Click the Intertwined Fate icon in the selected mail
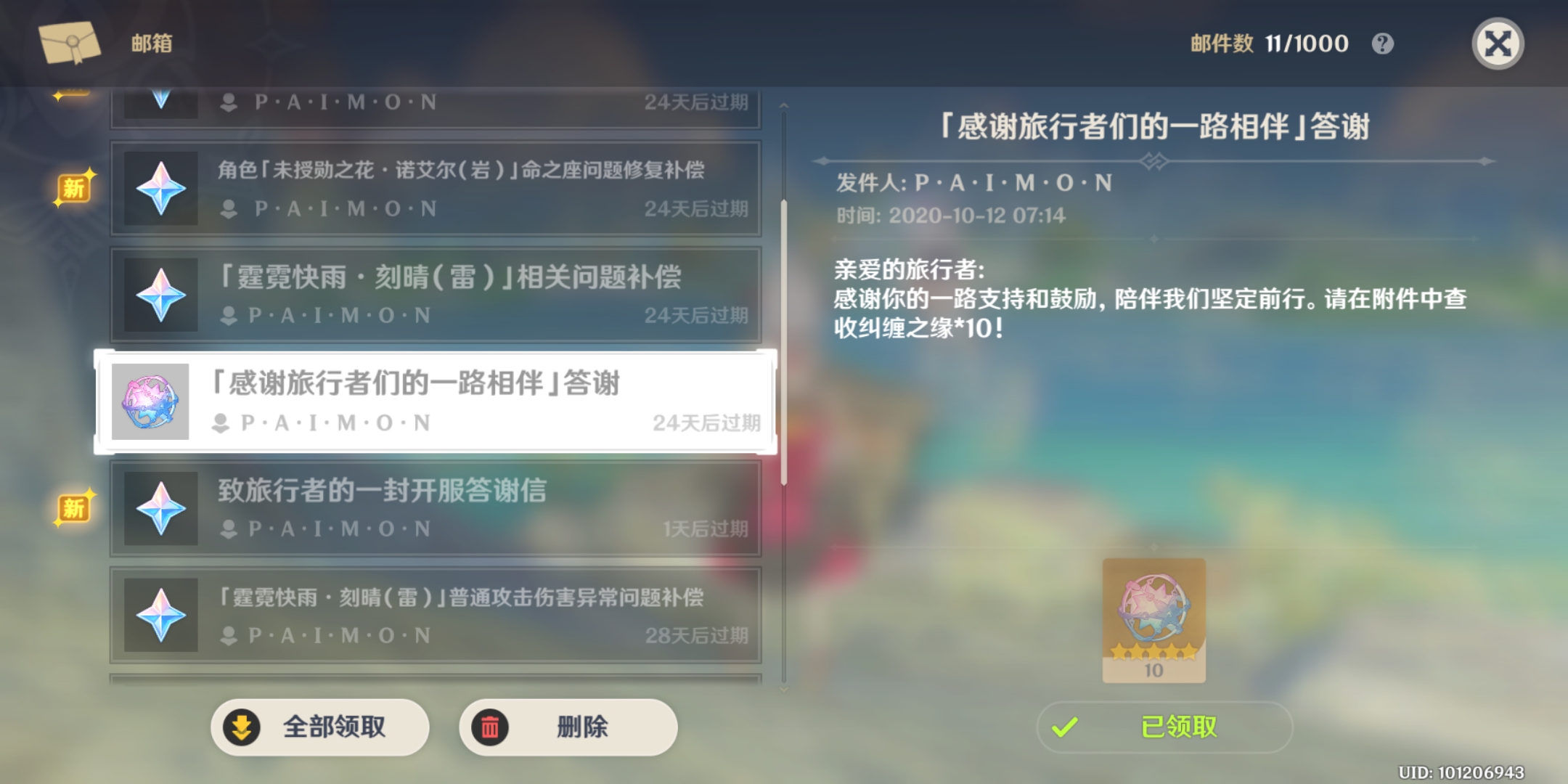This screenshot has width=1568, height=784. 150,401
